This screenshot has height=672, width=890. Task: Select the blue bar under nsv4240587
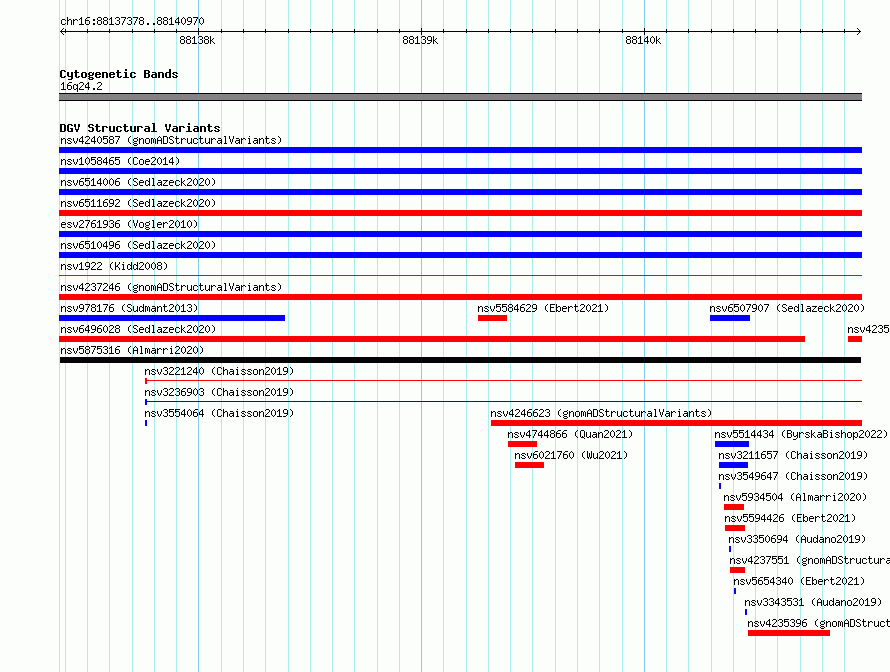coord(460,150)
